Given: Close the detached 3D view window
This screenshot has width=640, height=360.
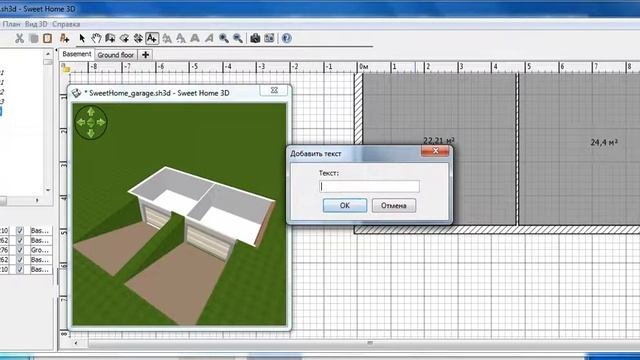Looking at the screenshot, I should coord(274,91).
